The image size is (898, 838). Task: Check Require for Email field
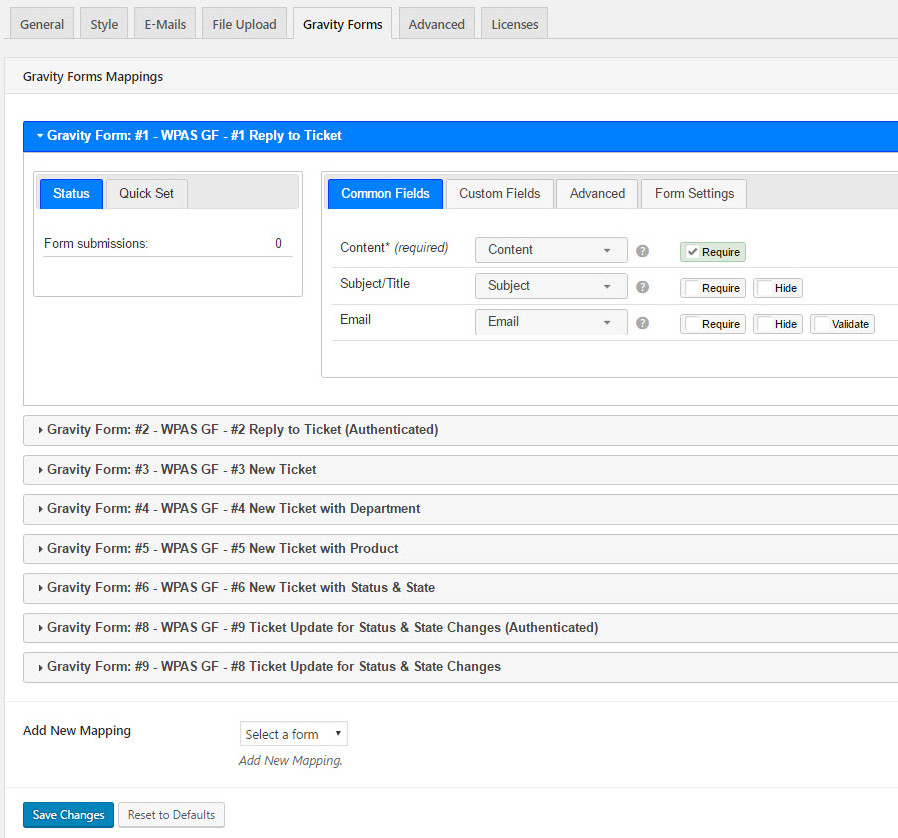[712, 324]
